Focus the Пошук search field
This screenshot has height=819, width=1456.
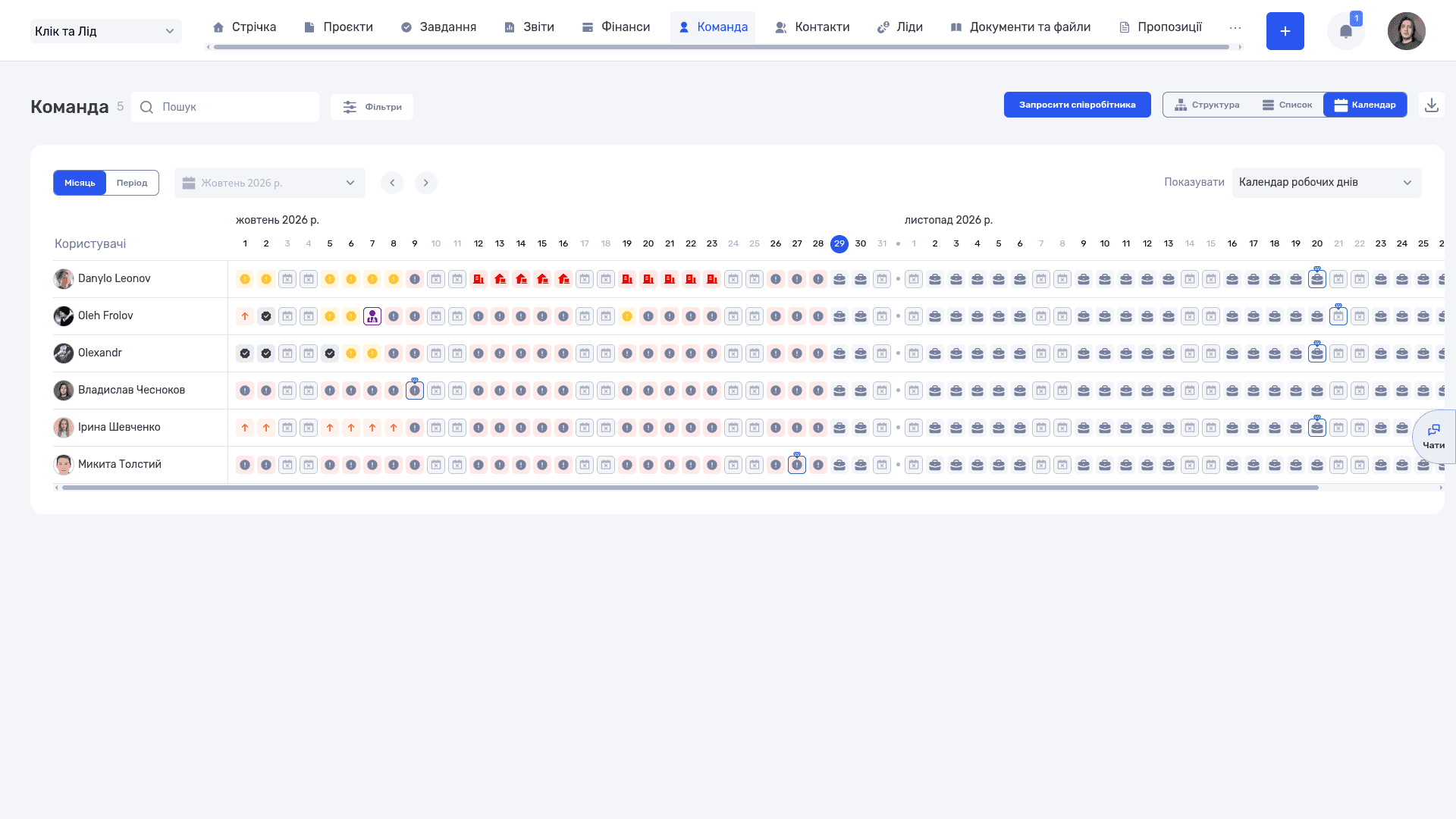tap(225, 107)
